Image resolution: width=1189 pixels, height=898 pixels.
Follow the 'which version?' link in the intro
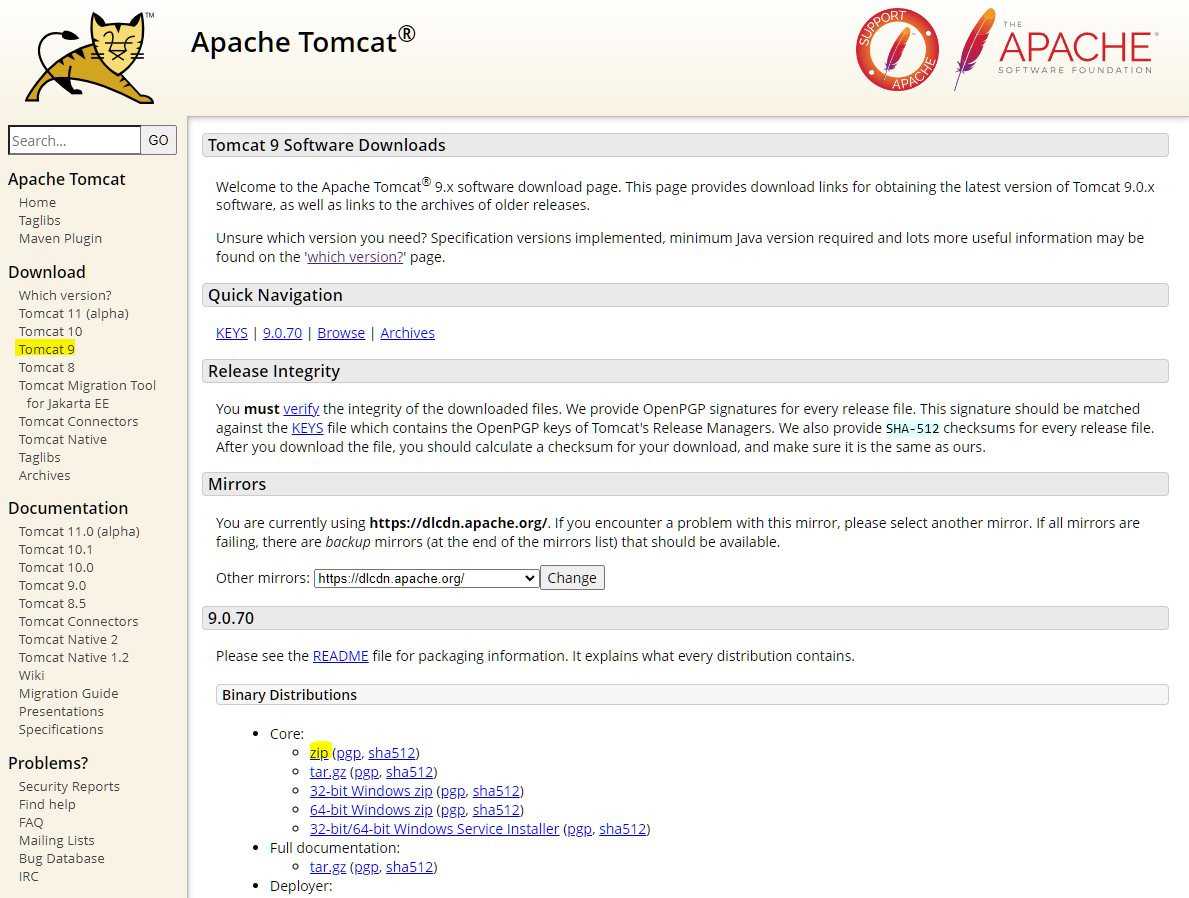click(x=355, y=257)
